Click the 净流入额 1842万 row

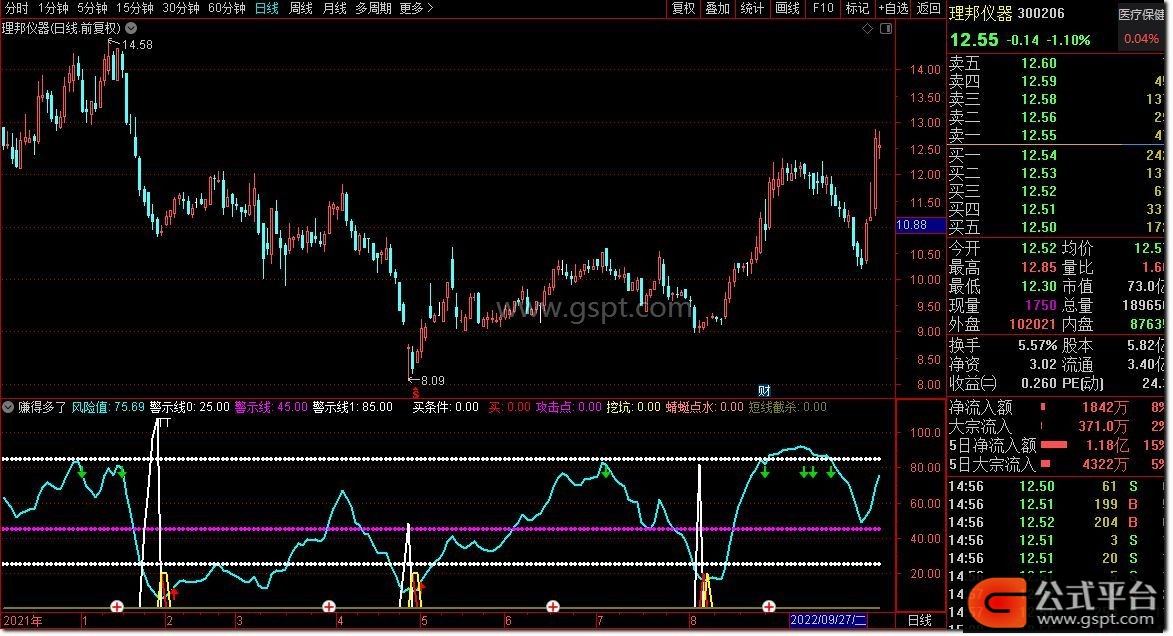(1056, 408)
